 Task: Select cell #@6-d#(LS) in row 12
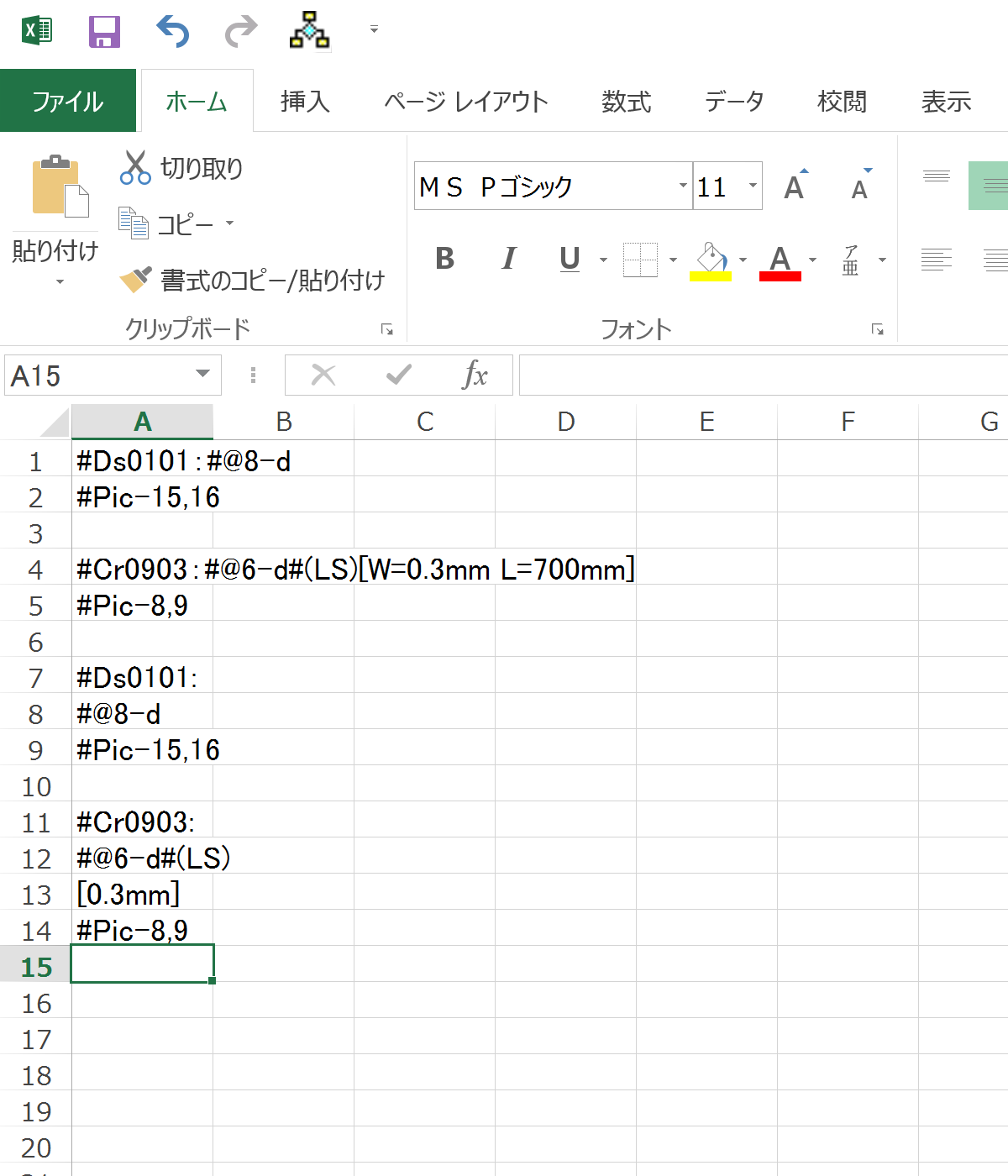pos(143,858)
